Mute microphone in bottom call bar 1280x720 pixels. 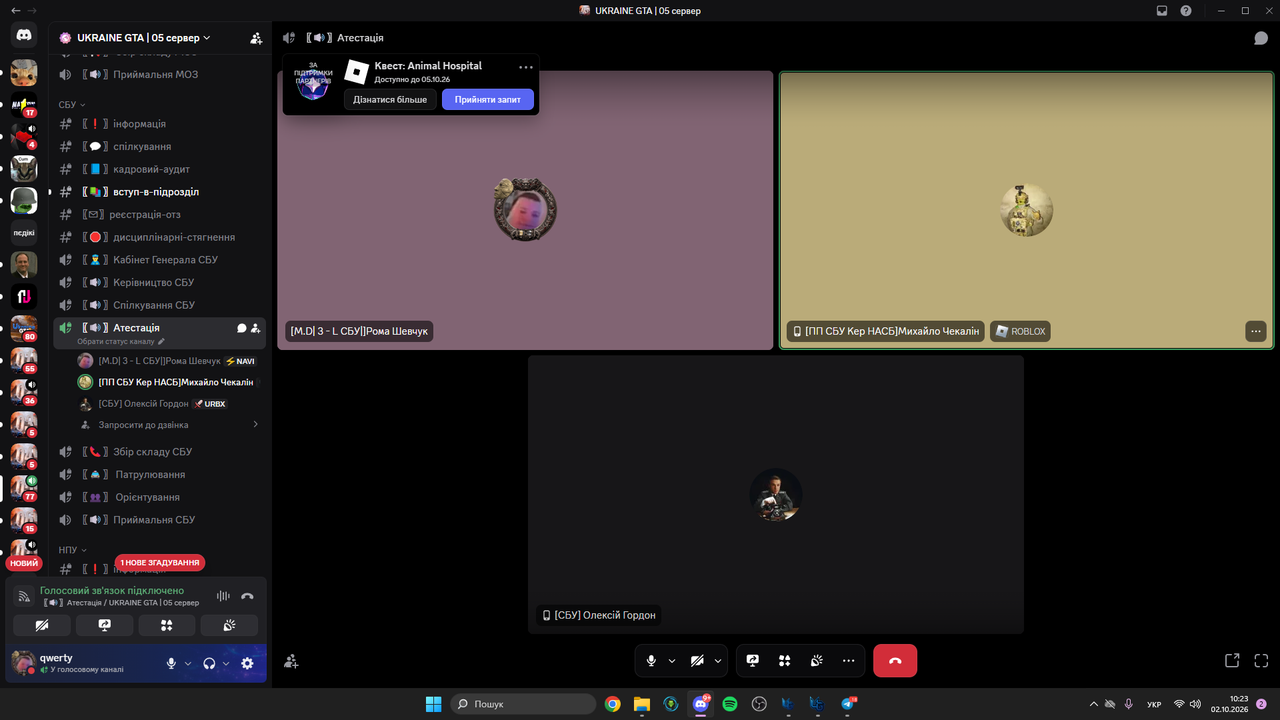[x=651, y=661]
